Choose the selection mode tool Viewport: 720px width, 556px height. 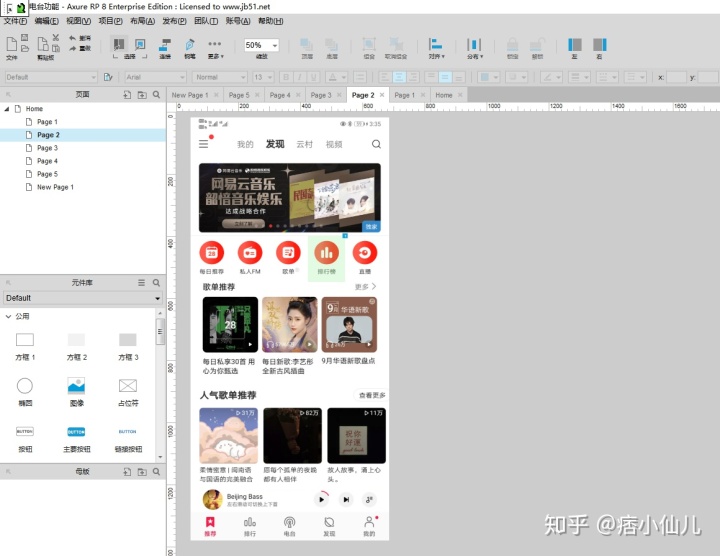click(119, 45)
